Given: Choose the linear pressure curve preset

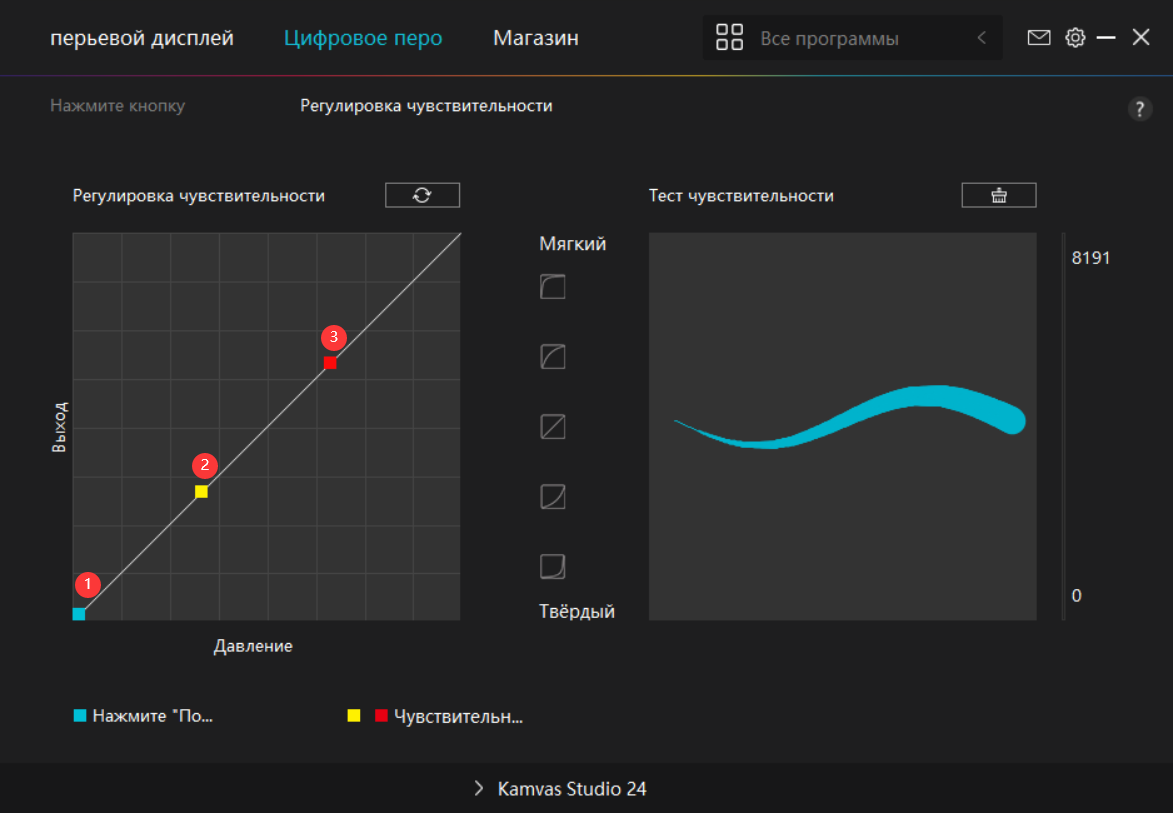Looking at the screenshot, I should [x=553, y=427].
